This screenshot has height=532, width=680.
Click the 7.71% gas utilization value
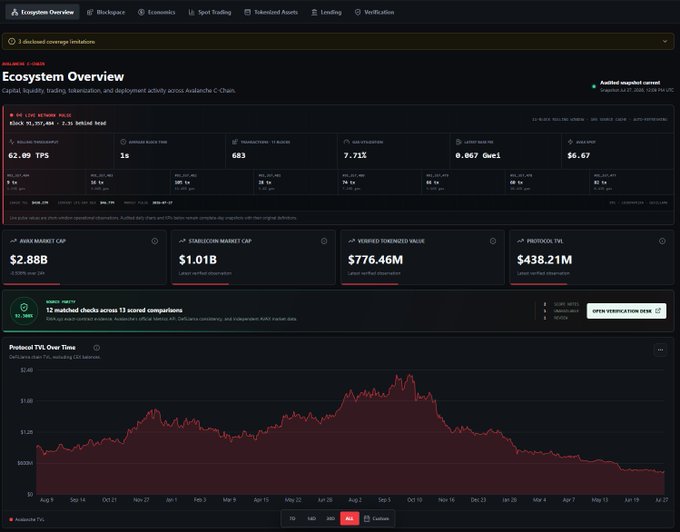tap(355, 156)
